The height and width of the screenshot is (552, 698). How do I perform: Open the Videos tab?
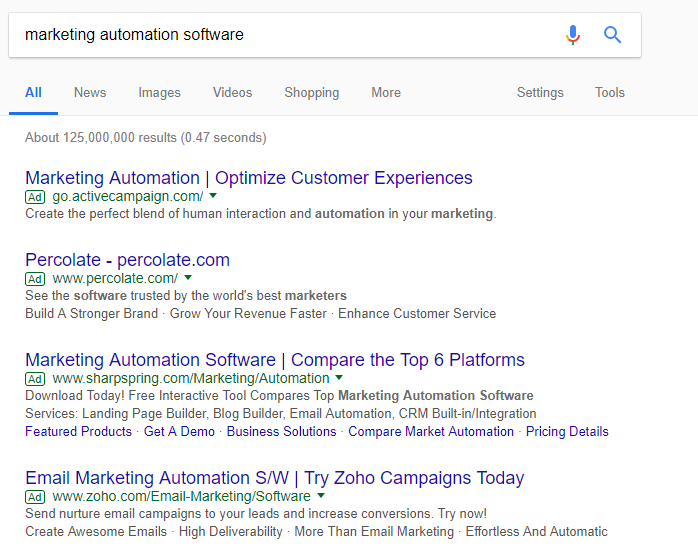[232, 93]
